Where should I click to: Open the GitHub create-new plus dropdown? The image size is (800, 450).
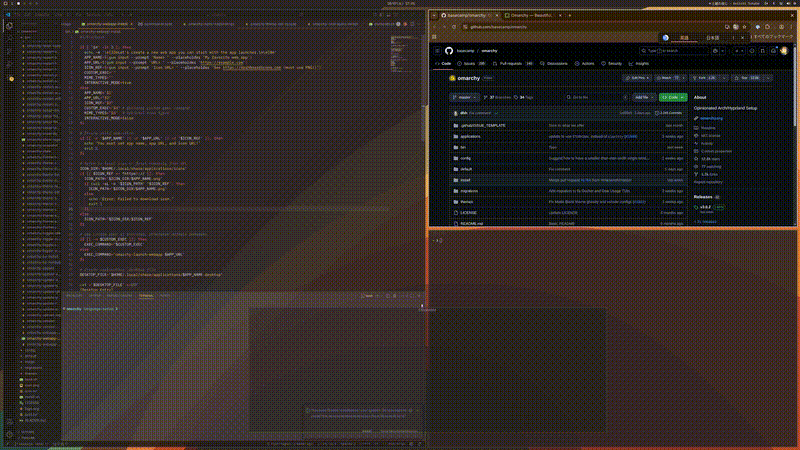tap(739, 51)
